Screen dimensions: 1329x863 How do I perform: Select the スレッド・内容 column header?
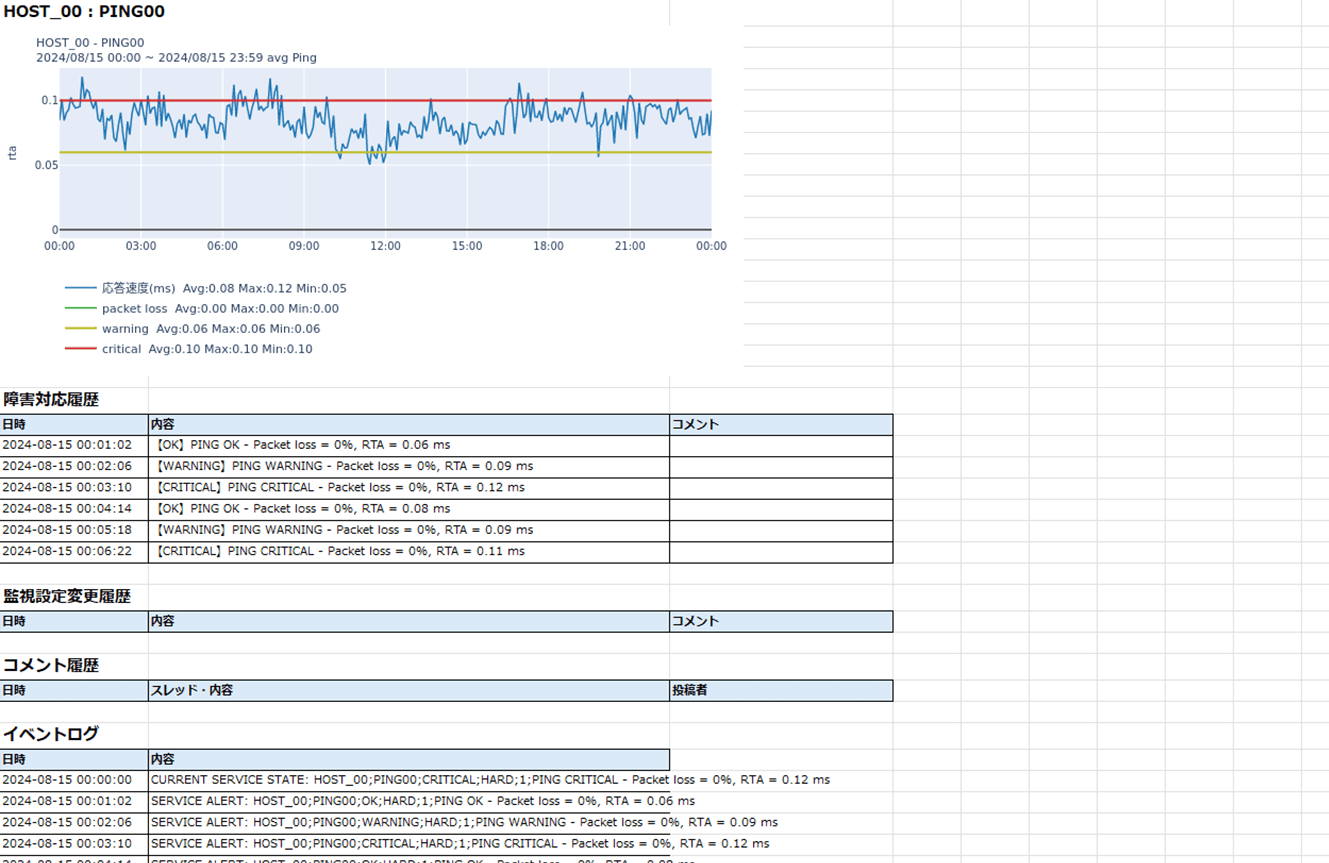(x=409, y=691)
